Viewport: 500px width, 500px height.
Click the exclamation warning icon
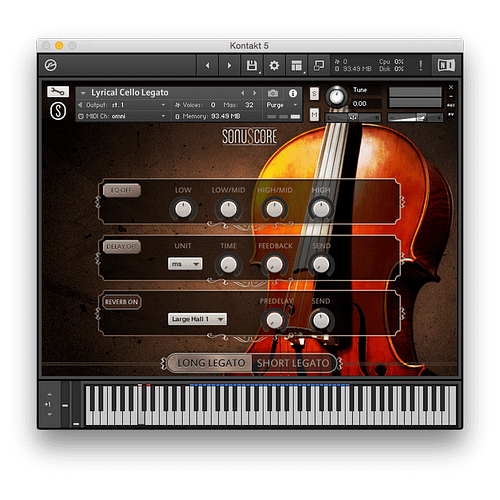[421, 65]
